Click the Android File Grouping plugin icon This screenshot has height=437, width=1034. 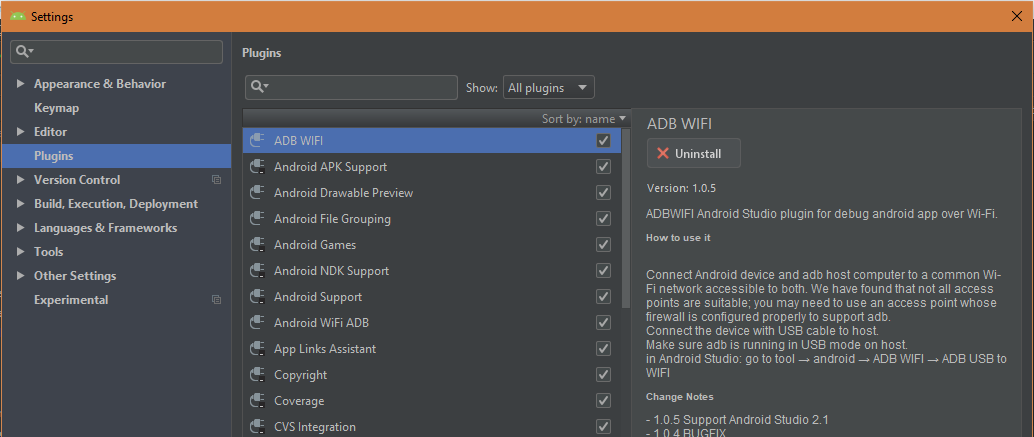257,218
